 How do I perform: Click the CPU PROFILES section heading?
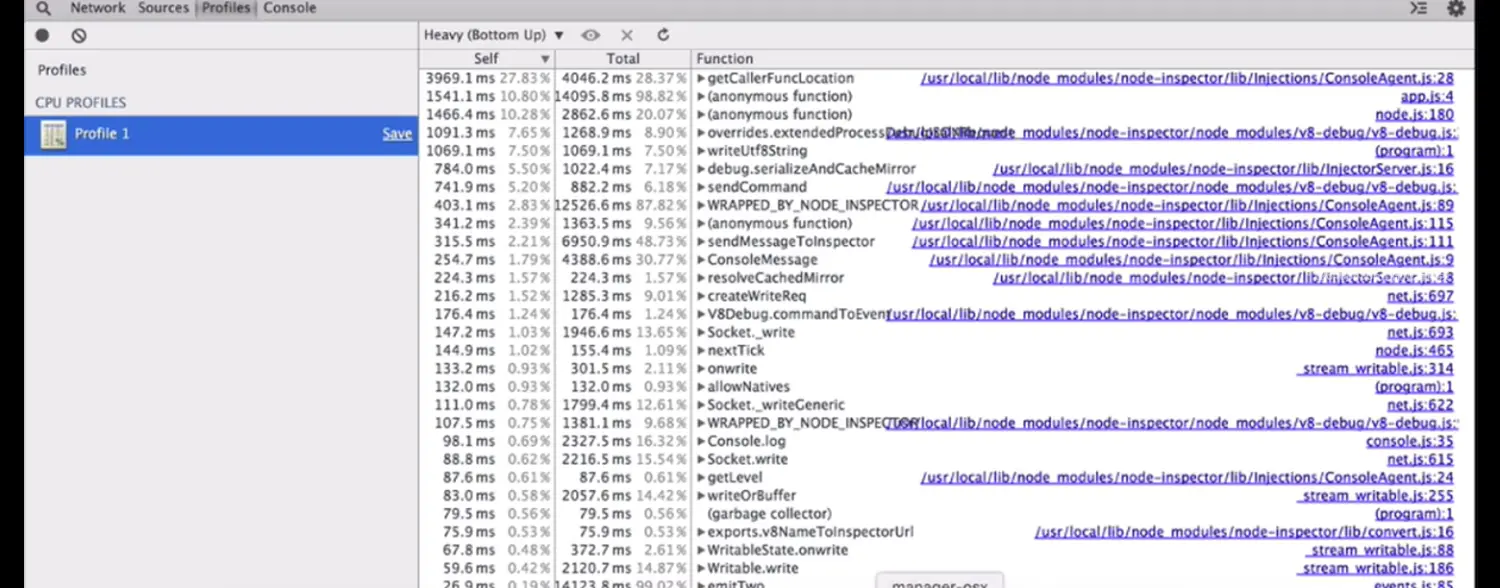coord(81,103)
